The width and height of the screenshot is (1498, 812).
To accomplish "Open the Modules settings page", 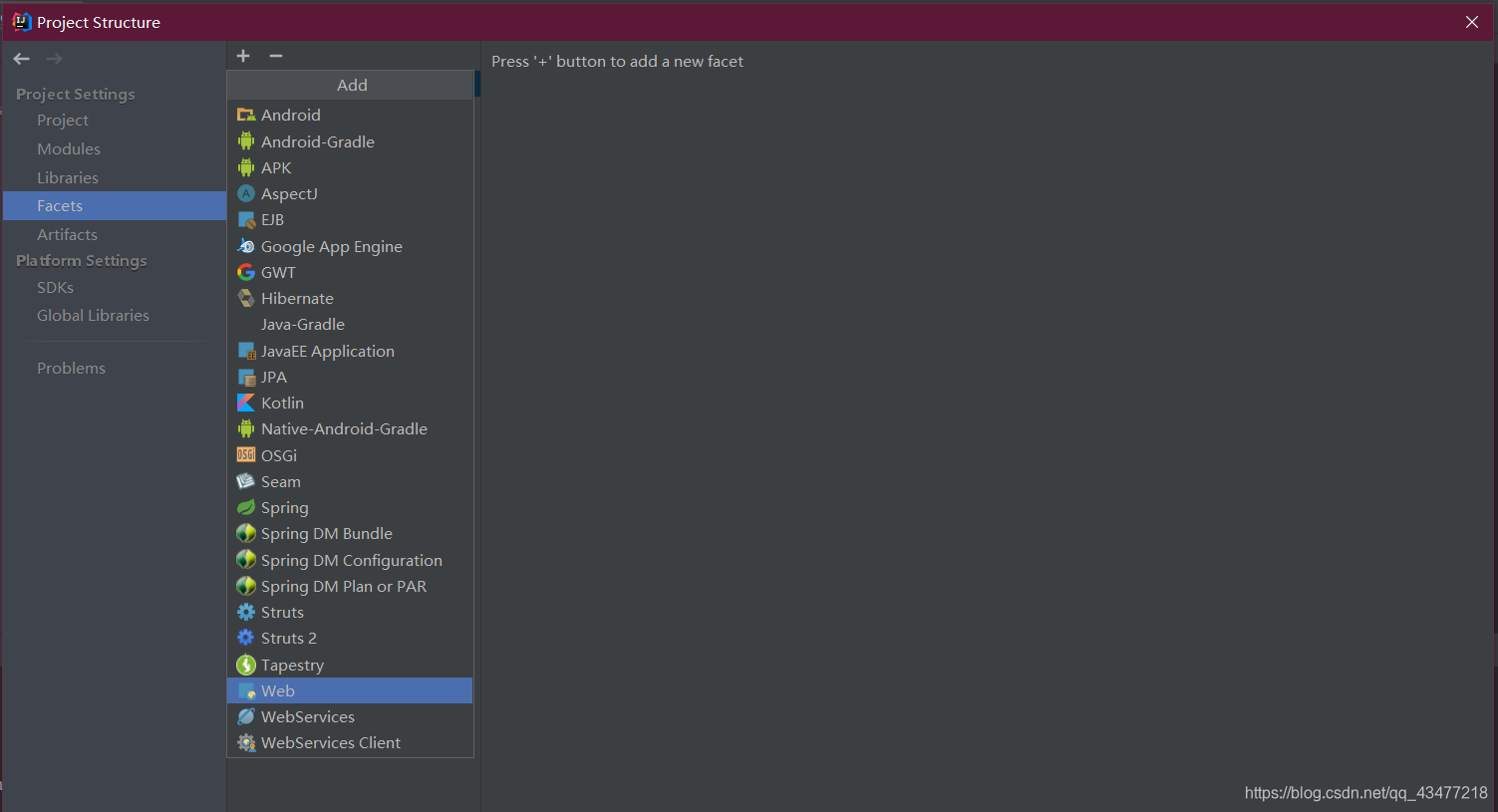I will [69, 148].
